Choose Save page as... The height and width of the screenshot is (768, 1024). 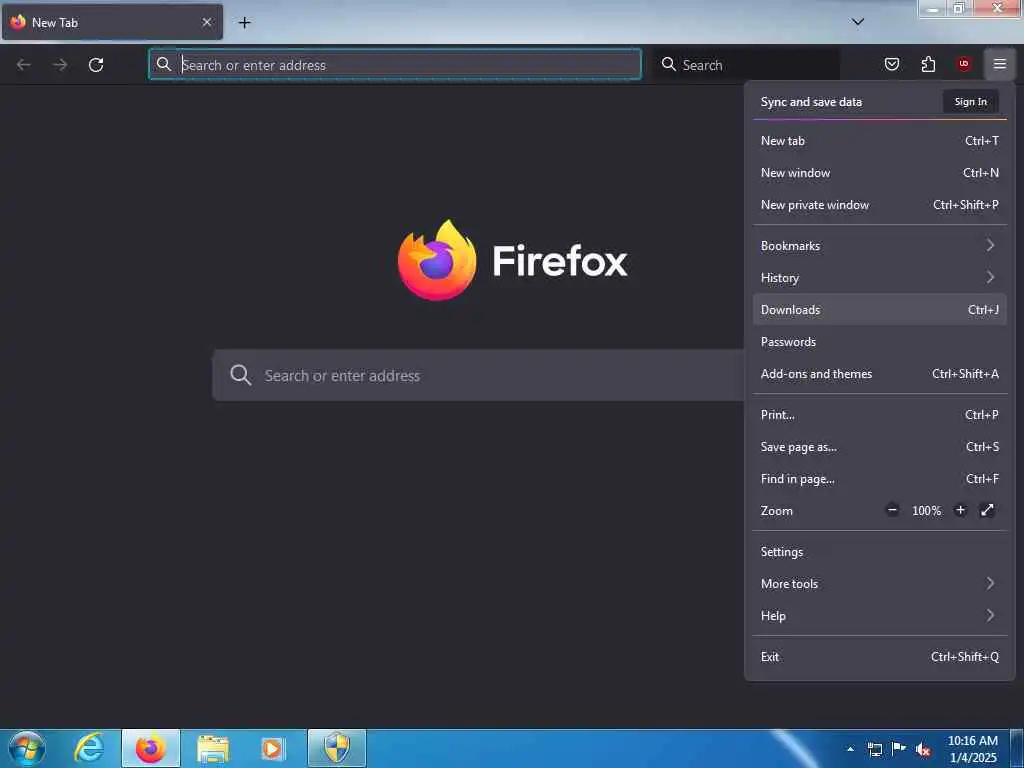tap(880, 447)
